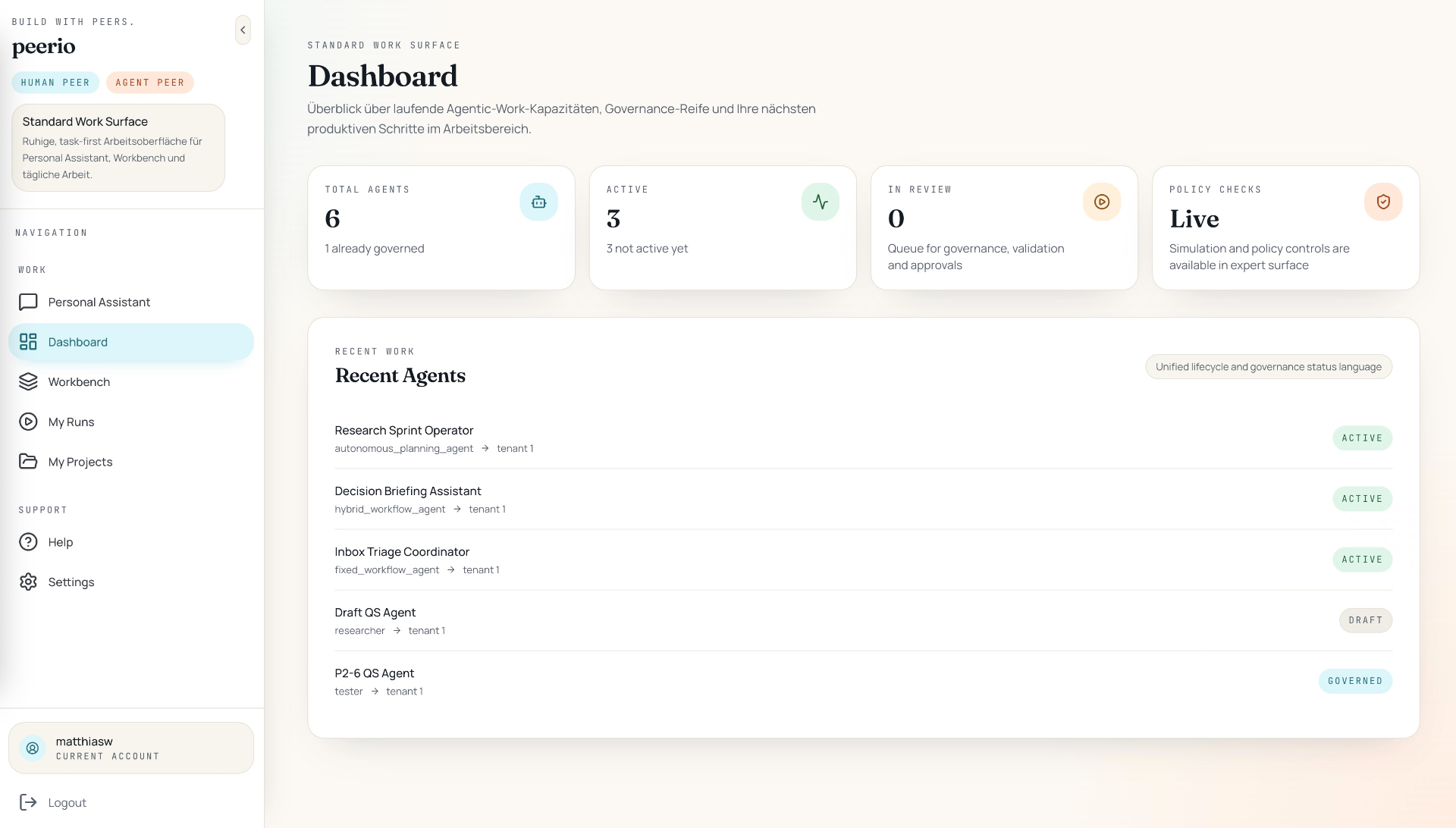Image resolution: width=1456 pixels, height=828 pixels.
Task: Open the Help support entry
Action: click(131, 542)
